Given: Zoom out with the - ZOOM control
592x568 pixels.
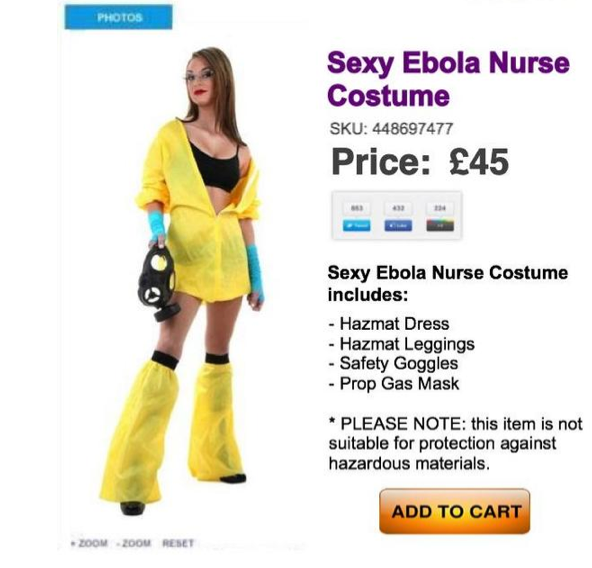Looking at the screenshot, I should click(x=134, y=543).
